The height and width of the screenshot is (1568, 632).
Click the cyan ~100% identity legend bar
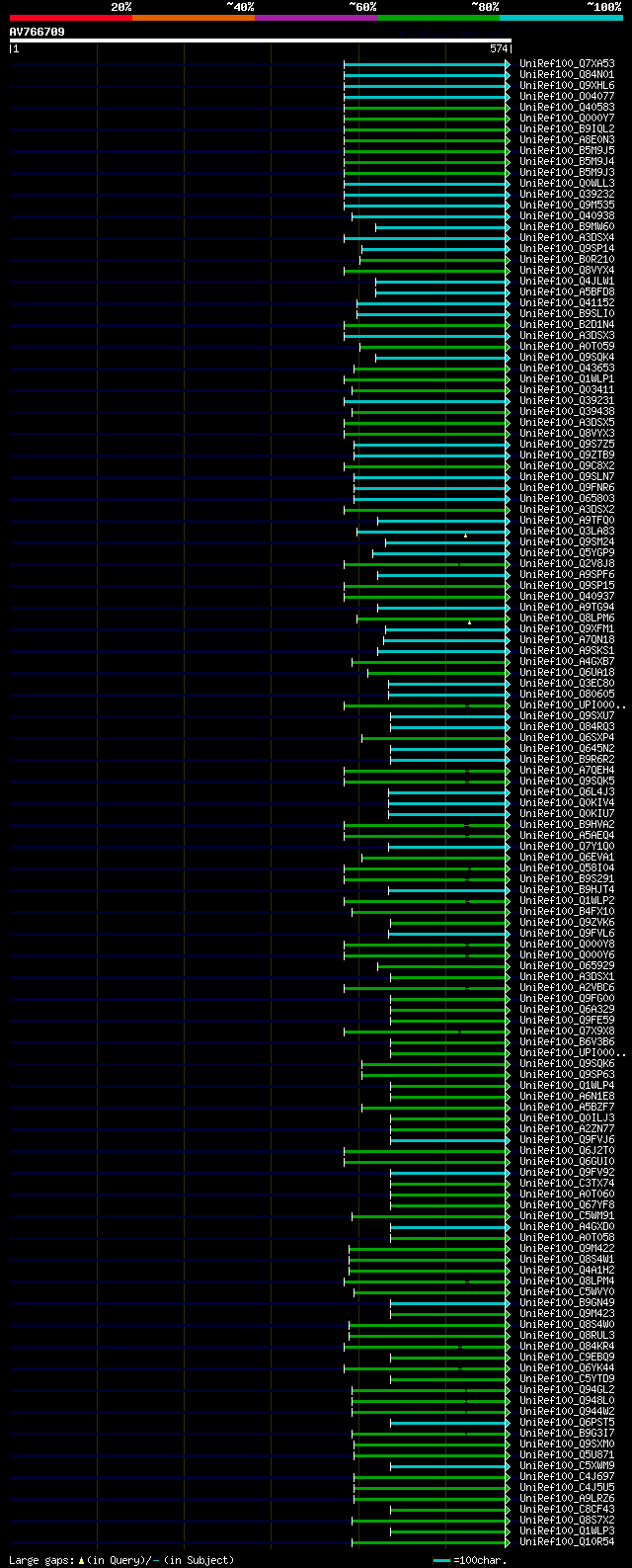pyautogui.click(x=560, y=18)
